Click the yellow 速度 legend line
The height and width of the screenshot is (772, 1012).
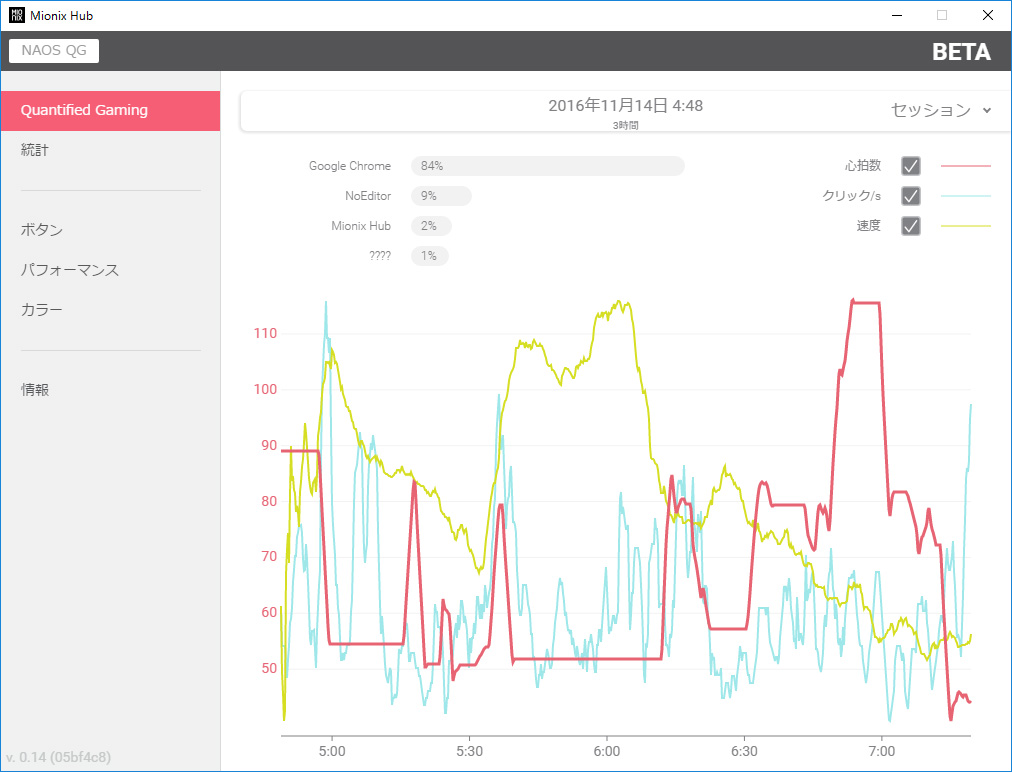pyautogui.click(x=966, y=226)
